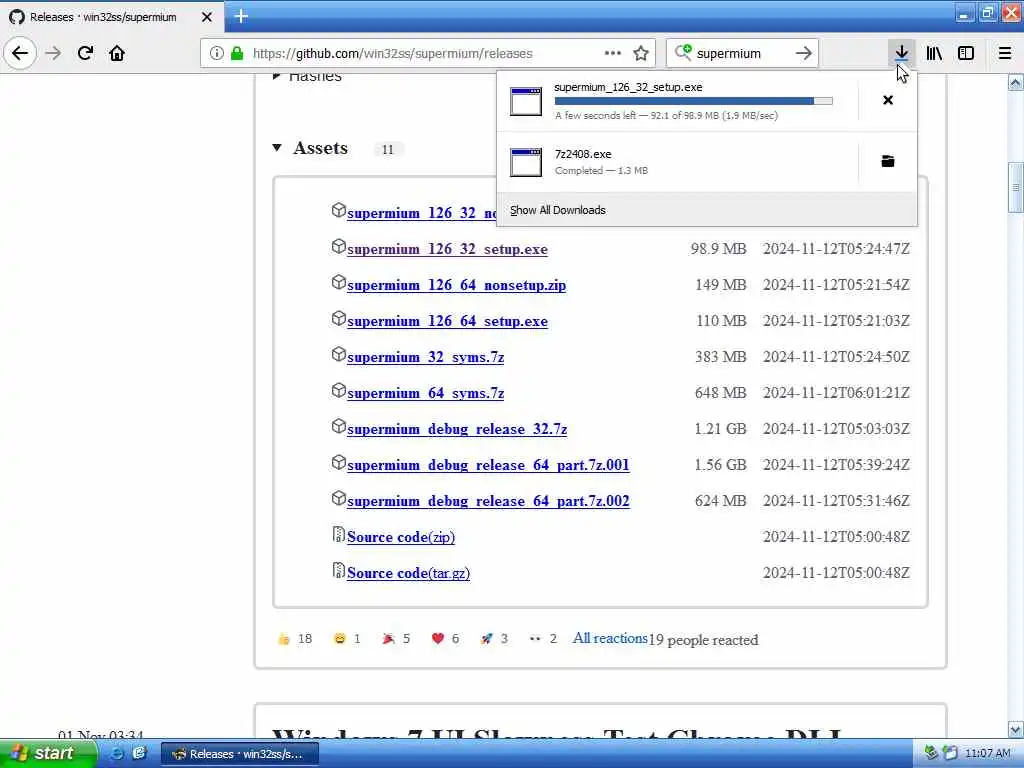This screenshot has width=1024, height=768.
Task: Select the '19 people reacted' text
Action: [x=703, y=640]
